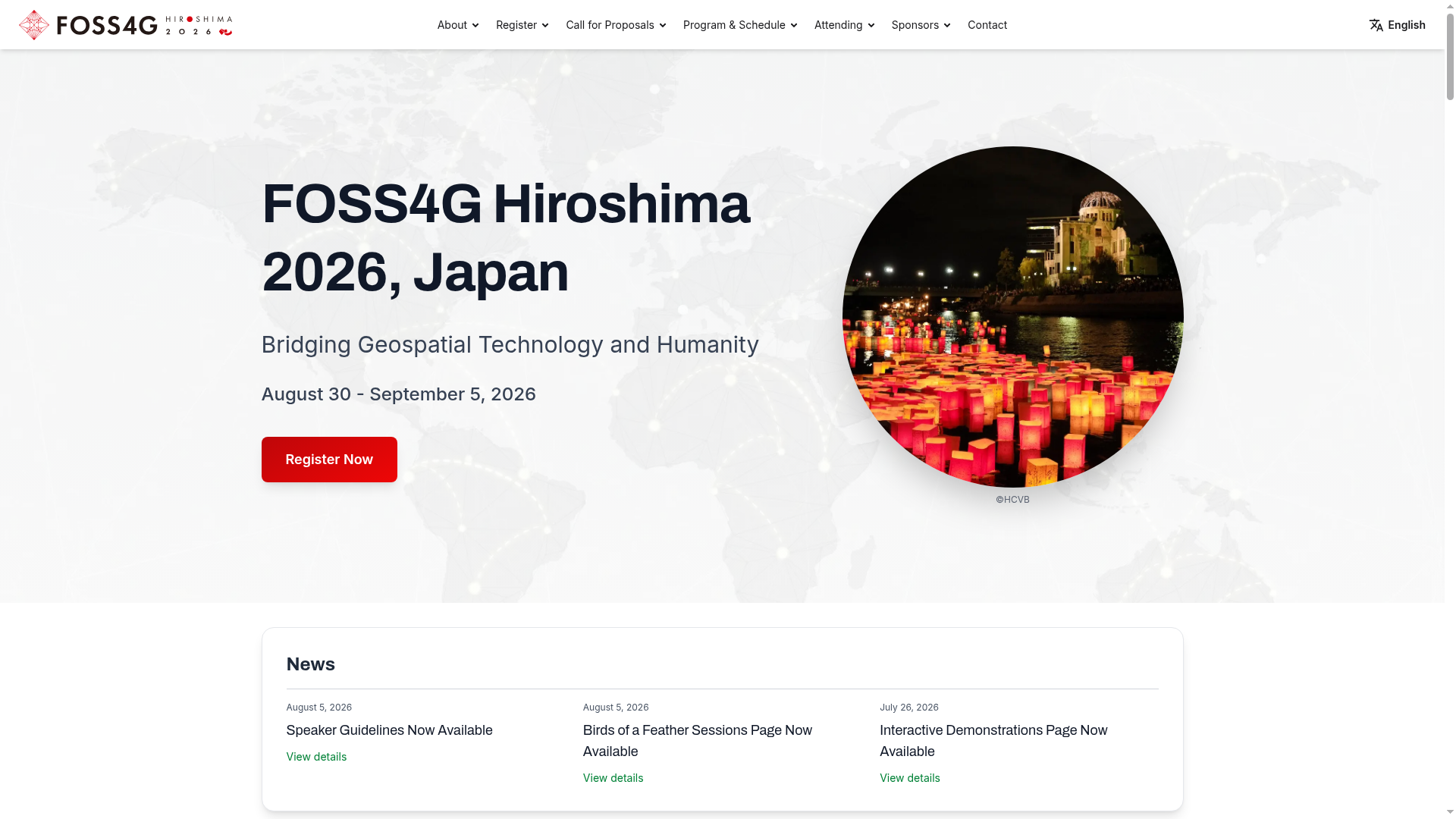Click the scrollbar down arrow
Screen dimensions: 1456x819
point(1450,813)
